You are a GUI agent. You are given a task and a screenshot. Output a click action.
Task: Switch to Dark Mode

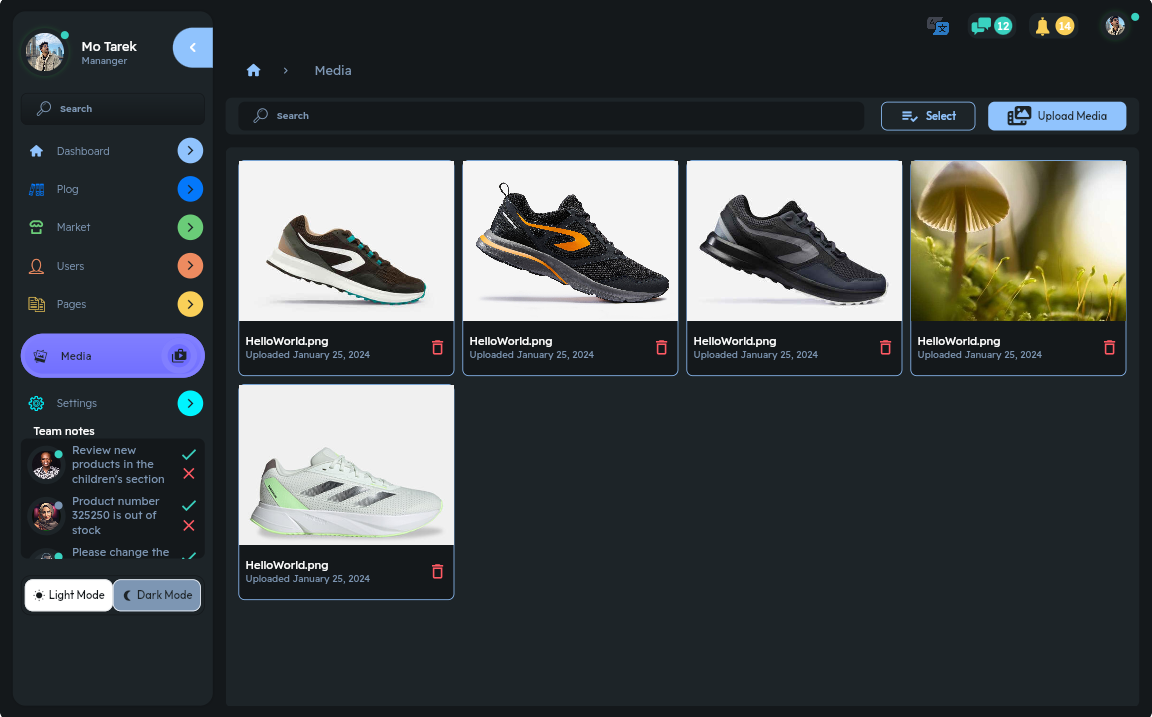tap(157, 595)
